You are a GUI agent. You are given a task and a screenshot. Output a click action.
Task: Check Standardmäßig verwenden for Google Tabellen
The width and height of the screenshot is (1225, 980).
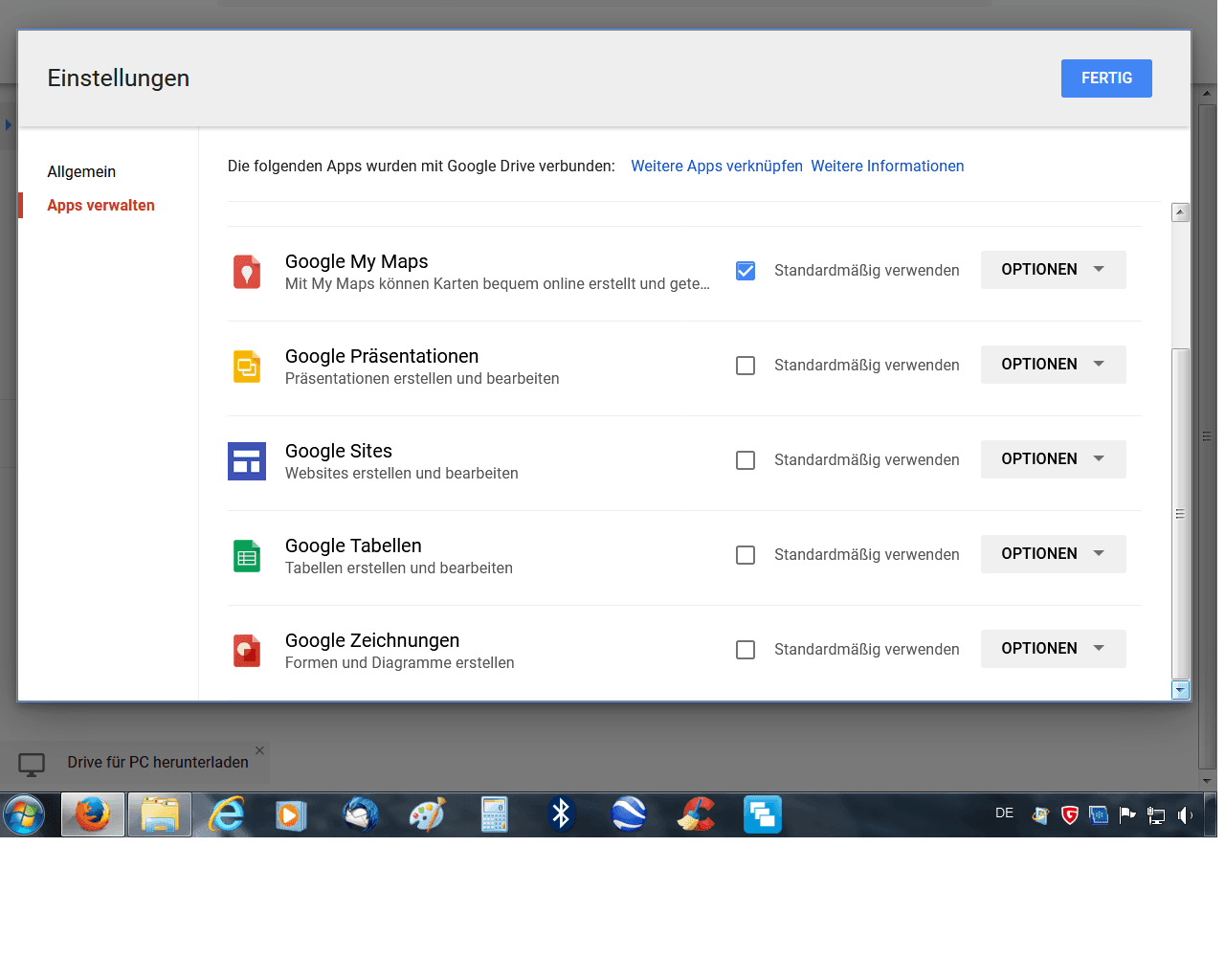pyautogui.click(x=746, y=555)
